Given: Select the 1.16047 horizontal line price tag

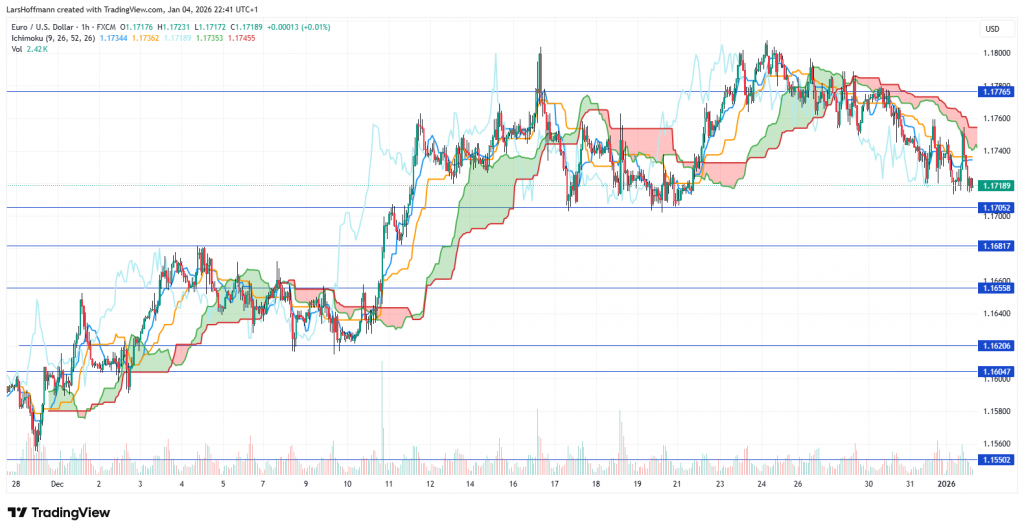Looking at the screenshot, I should [996, 371].
